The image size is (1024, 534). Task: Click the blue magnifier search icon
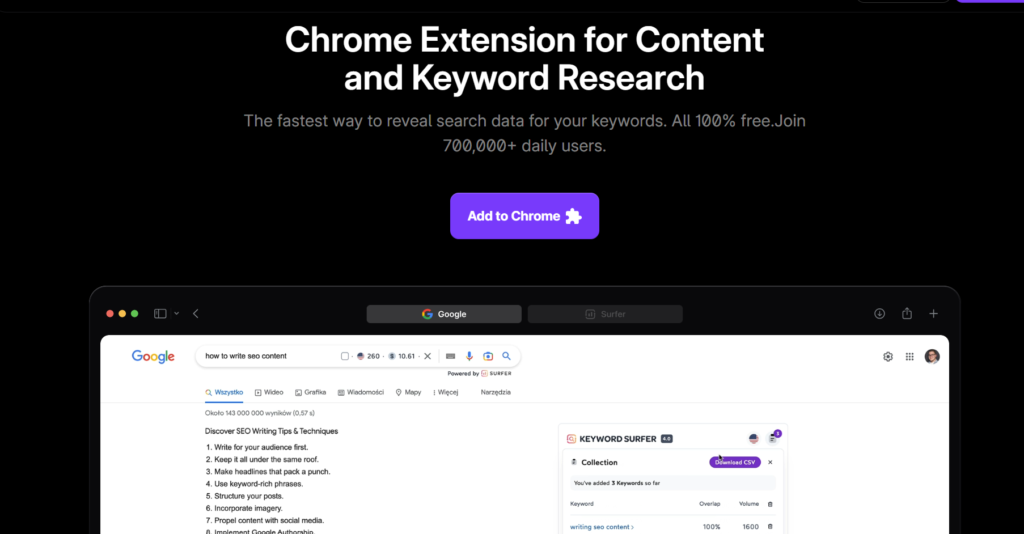click(506, 356)
